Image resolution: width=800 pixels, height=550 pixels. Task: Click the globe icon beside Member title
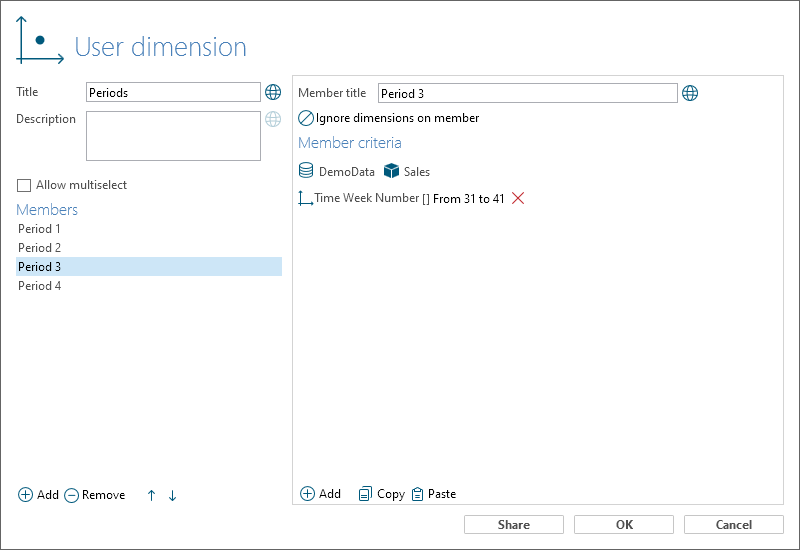point(690,93)
